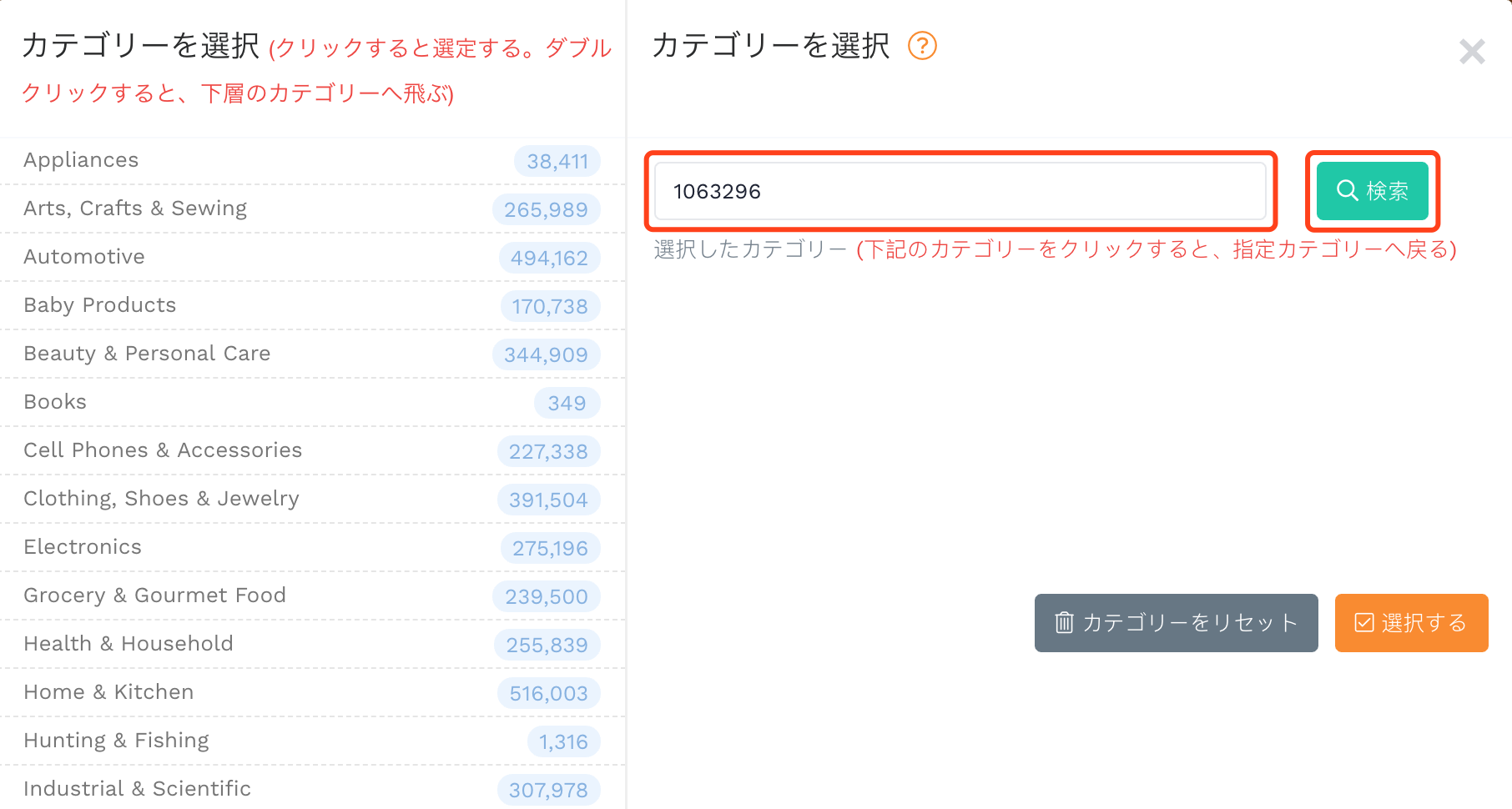This screenshot has height=809, width=1512.
Task: Select the Appliances category
Action: (x=313, y=161)
